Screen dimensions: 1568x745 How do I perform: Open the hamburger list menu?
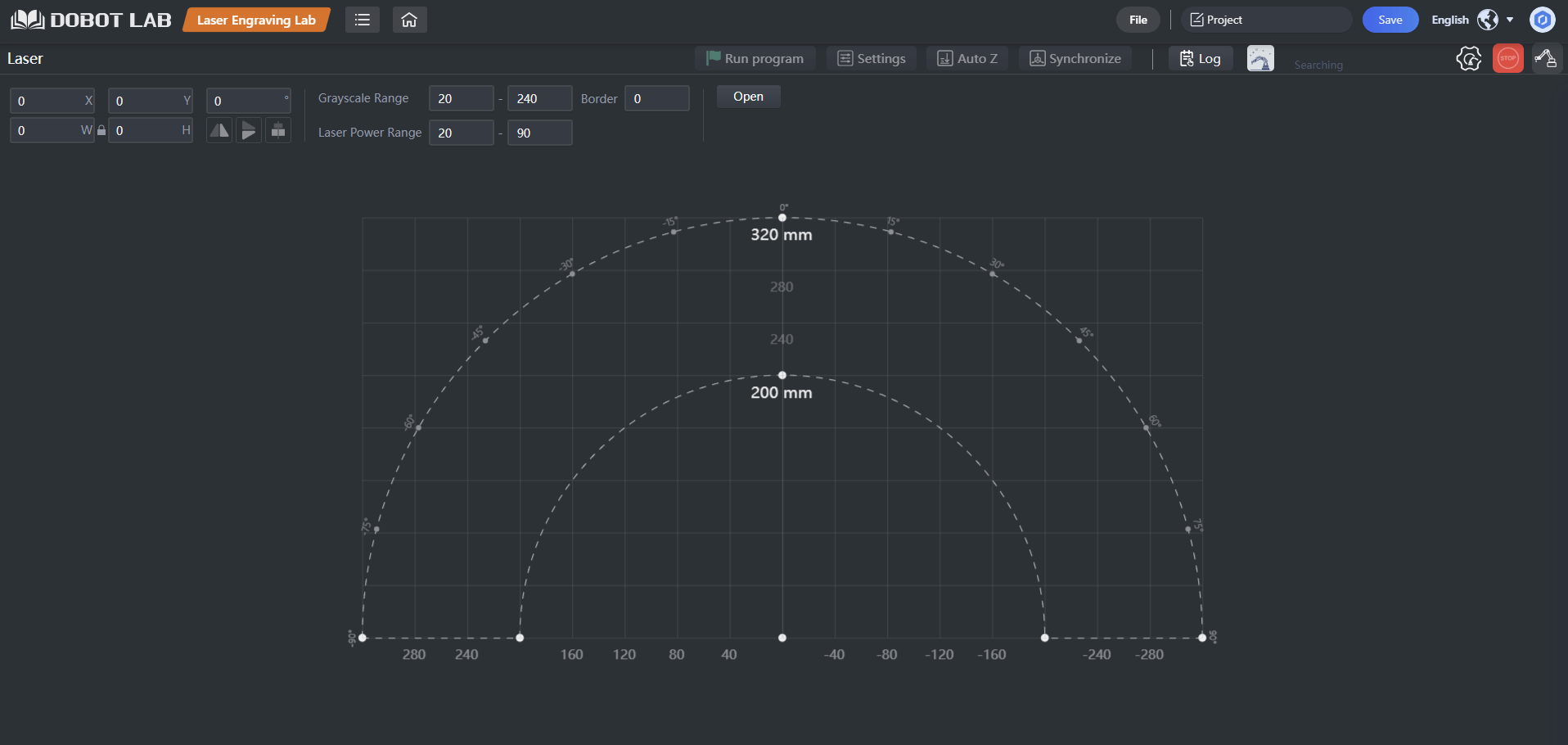[363, 20]
